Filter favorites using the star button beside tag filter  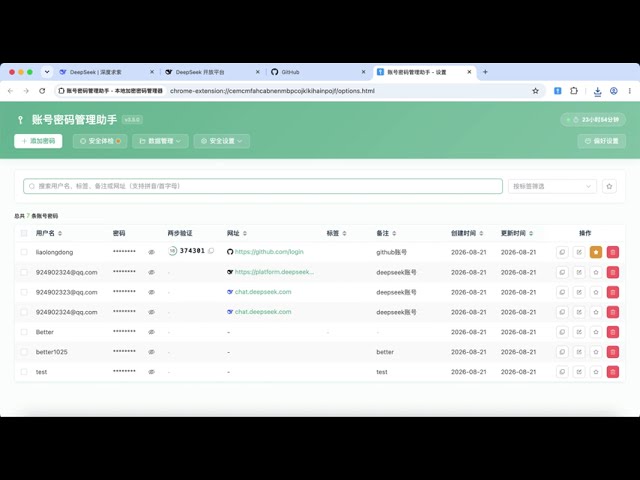609,186
